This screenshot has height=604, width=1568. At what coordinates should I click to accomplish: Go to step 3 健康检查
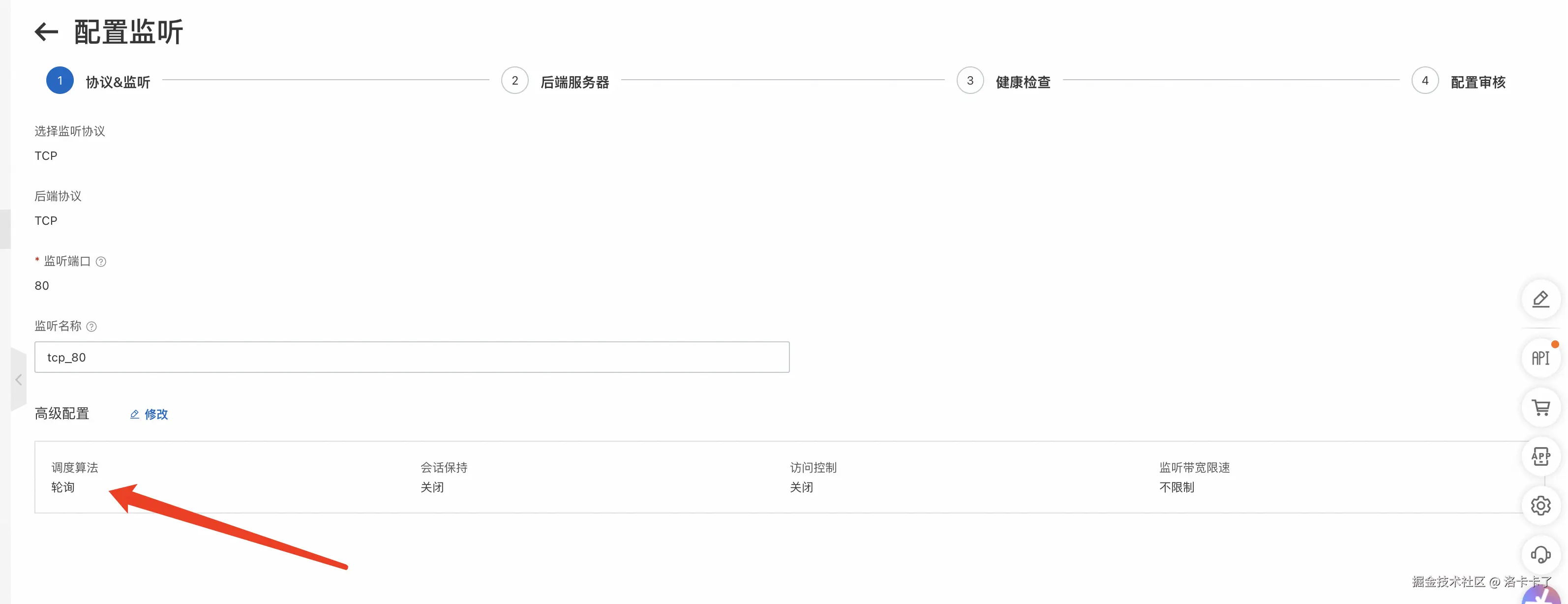tap(969, 80)
